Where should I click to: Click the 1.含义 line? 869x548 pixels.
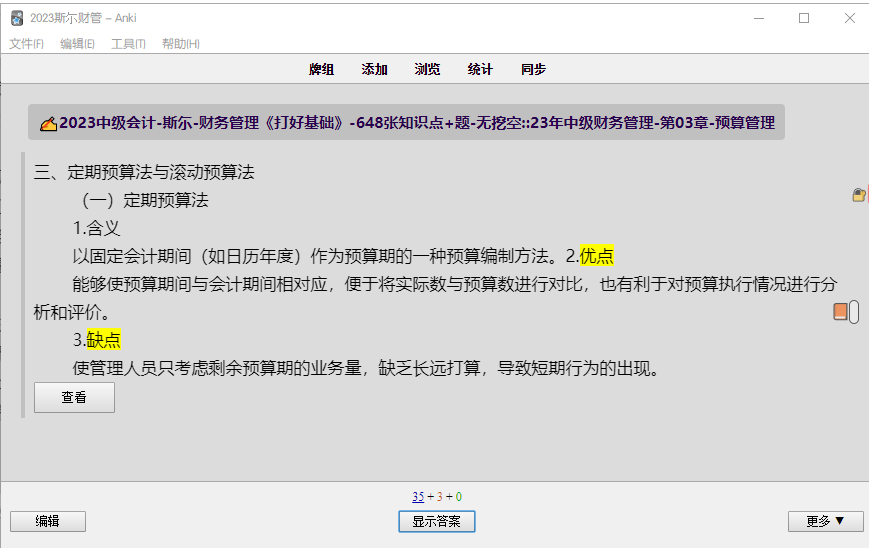[x=96, y=228]
